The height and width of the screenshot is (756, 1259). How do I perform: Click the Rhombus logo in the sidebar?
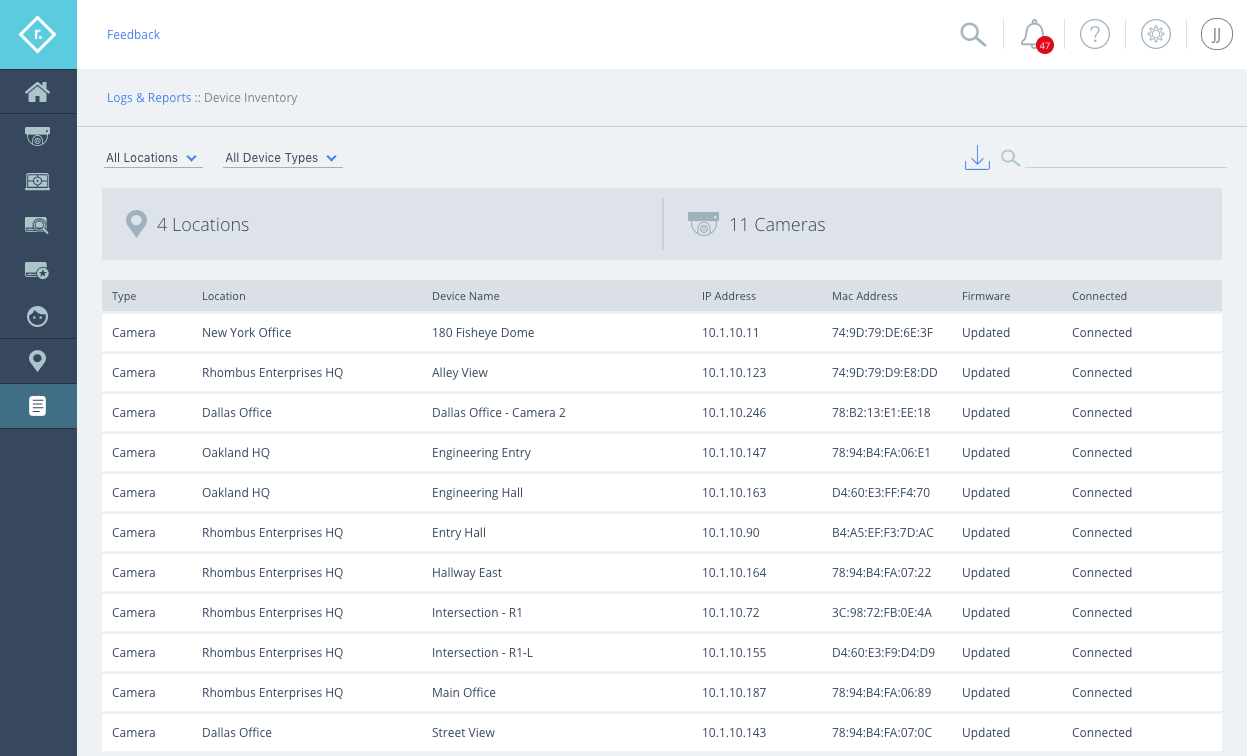pos(38,34)
